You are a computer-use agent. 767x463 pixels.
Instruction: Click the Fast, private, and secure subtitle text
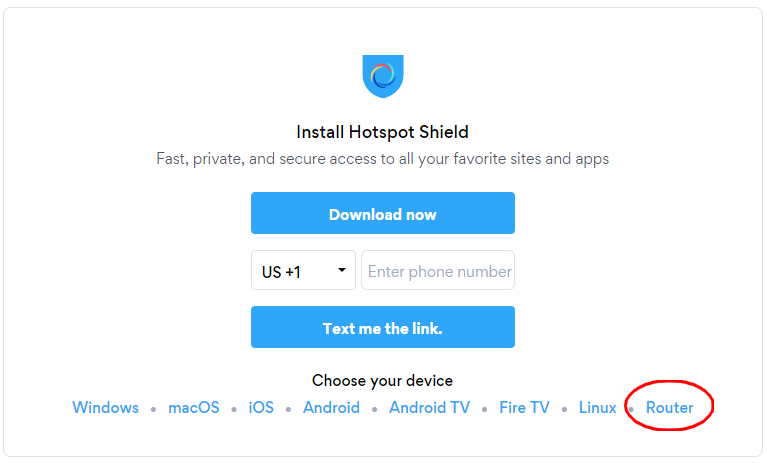pos(383,159)
